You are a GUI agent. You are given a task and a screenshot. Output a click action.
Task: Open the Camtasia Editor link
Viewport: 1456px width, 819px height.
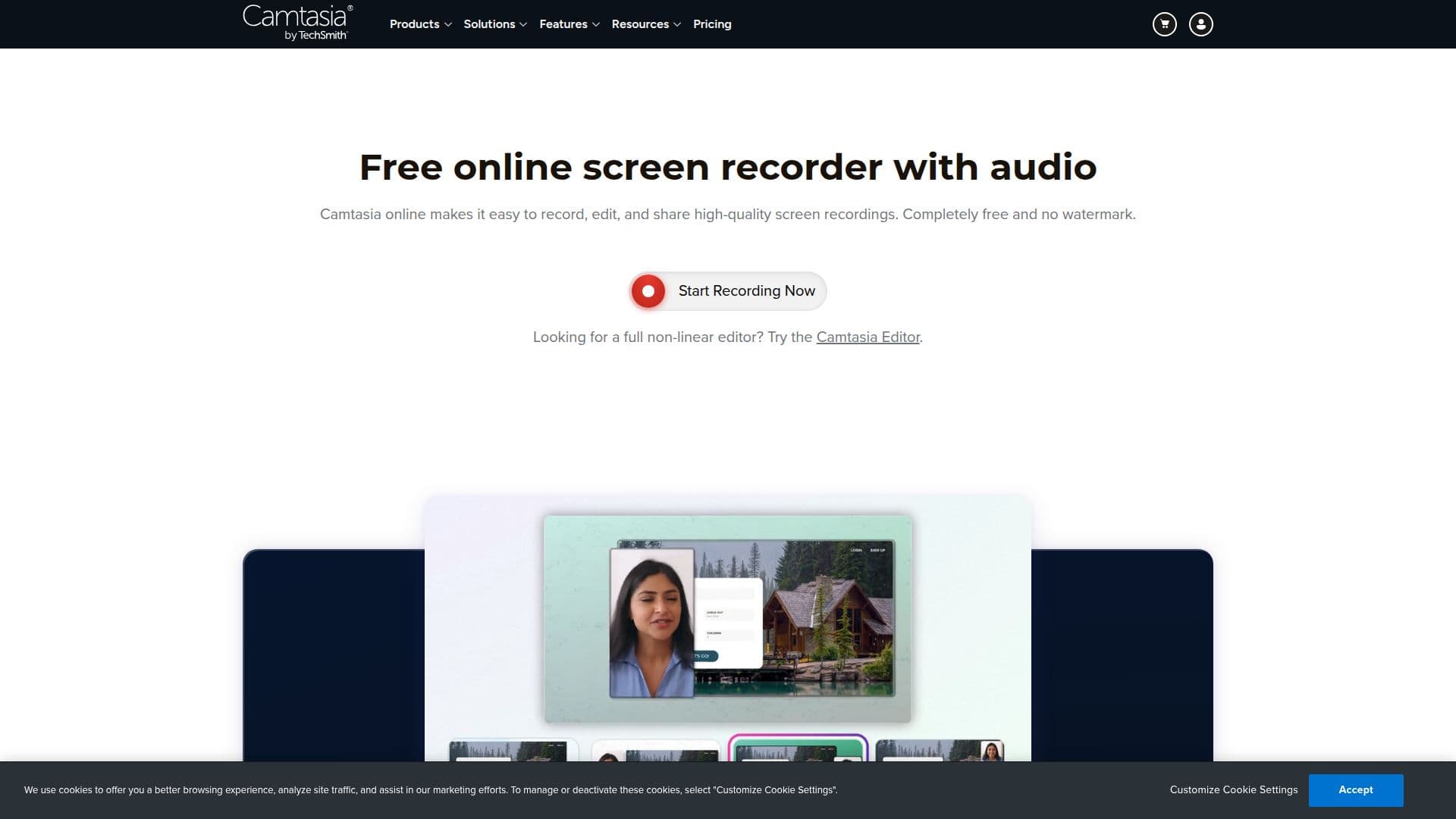tap(868, 337)
